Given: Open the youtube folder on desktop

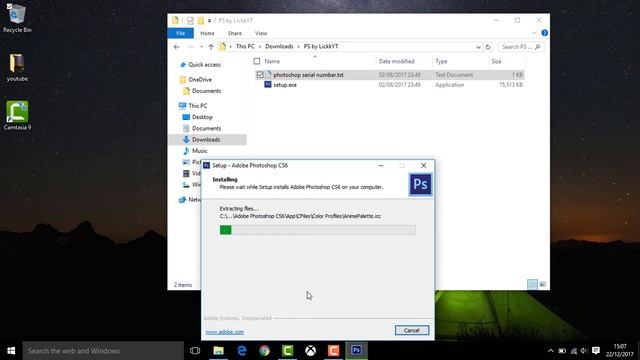Looking at the screenshot, I should tap(17, 68).
